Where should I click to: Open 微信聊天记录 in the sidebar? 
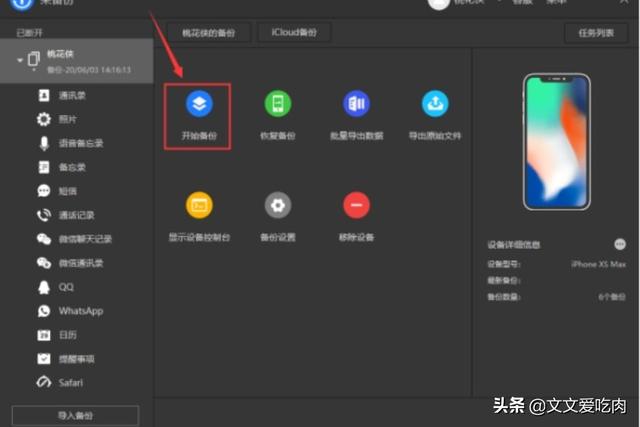point(84,239)
